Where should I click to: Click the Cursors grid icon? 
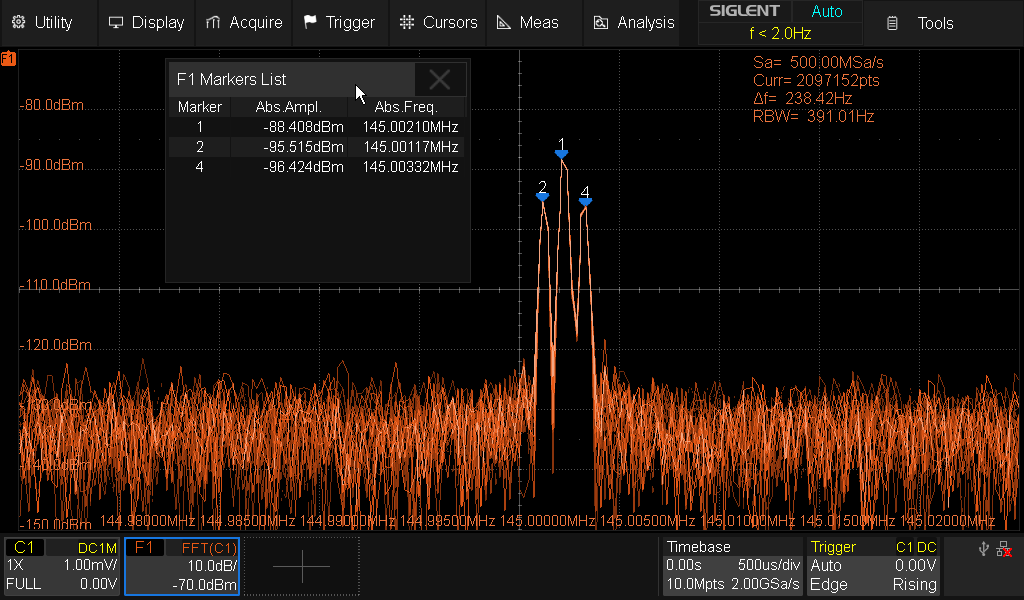click(x=407, y=22)
